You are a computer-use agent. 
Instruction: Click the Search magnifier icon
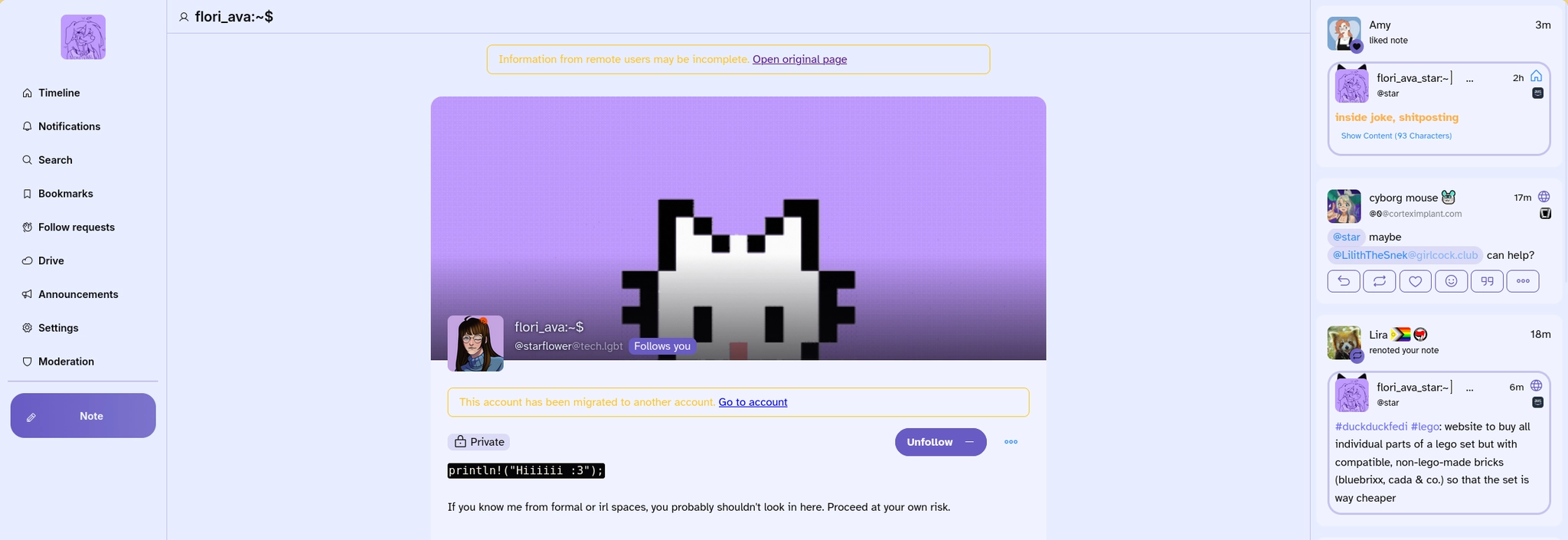27,160
